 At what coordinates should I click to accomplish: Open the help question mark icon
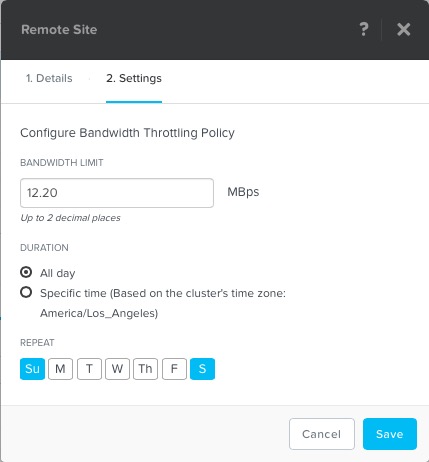(x=364, y=29)
